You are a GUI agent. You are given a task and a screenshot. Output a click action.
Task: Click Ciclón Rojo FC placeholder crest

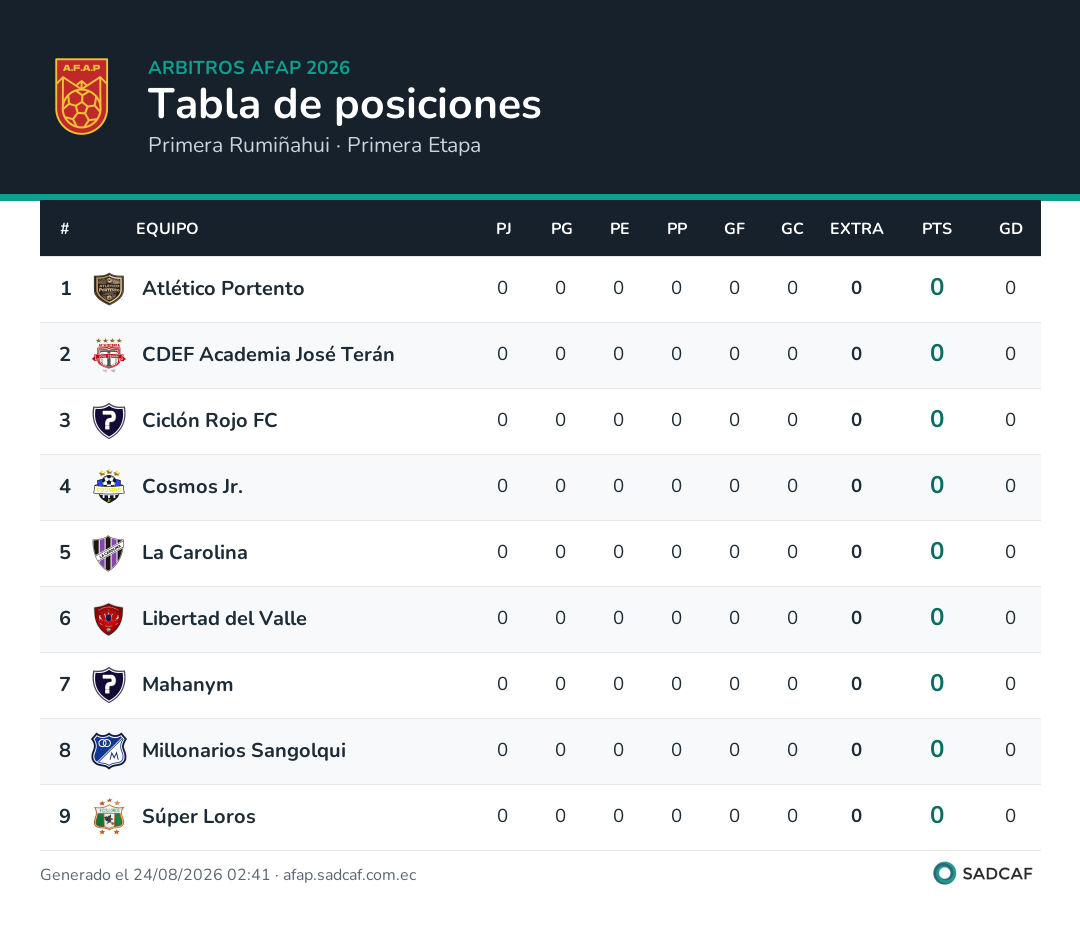pos(109,421)
